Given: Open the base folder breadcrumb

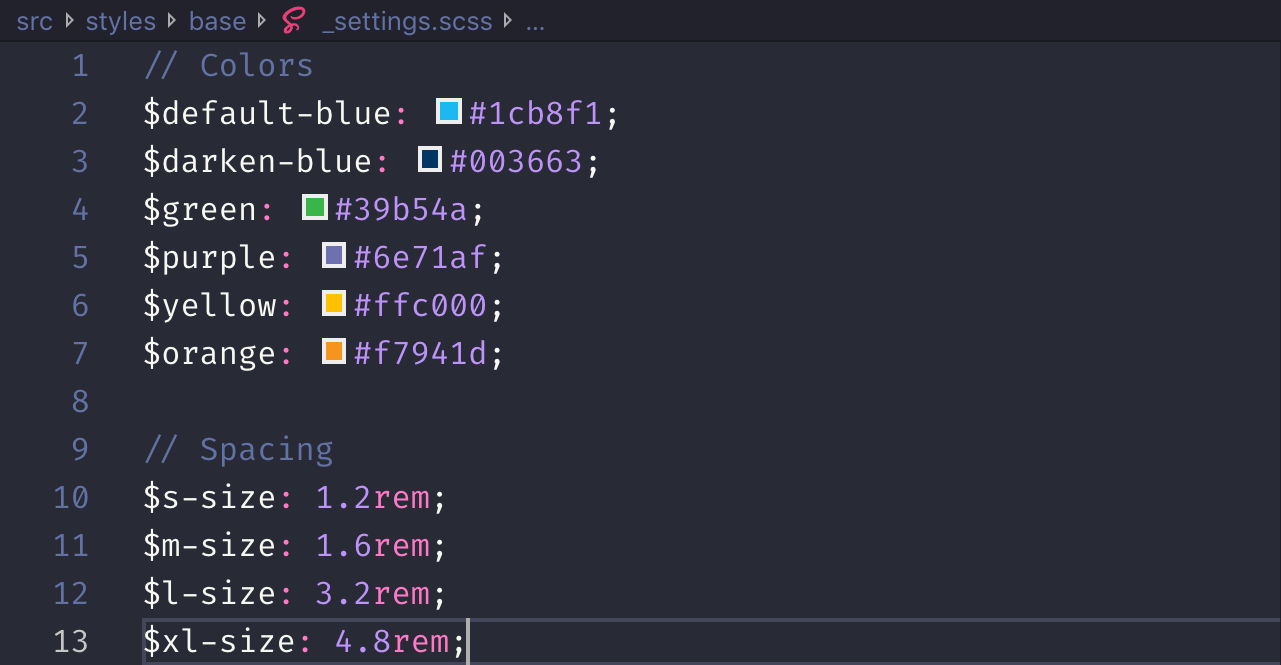Looking at the screenshot, I should pos(218,21).
